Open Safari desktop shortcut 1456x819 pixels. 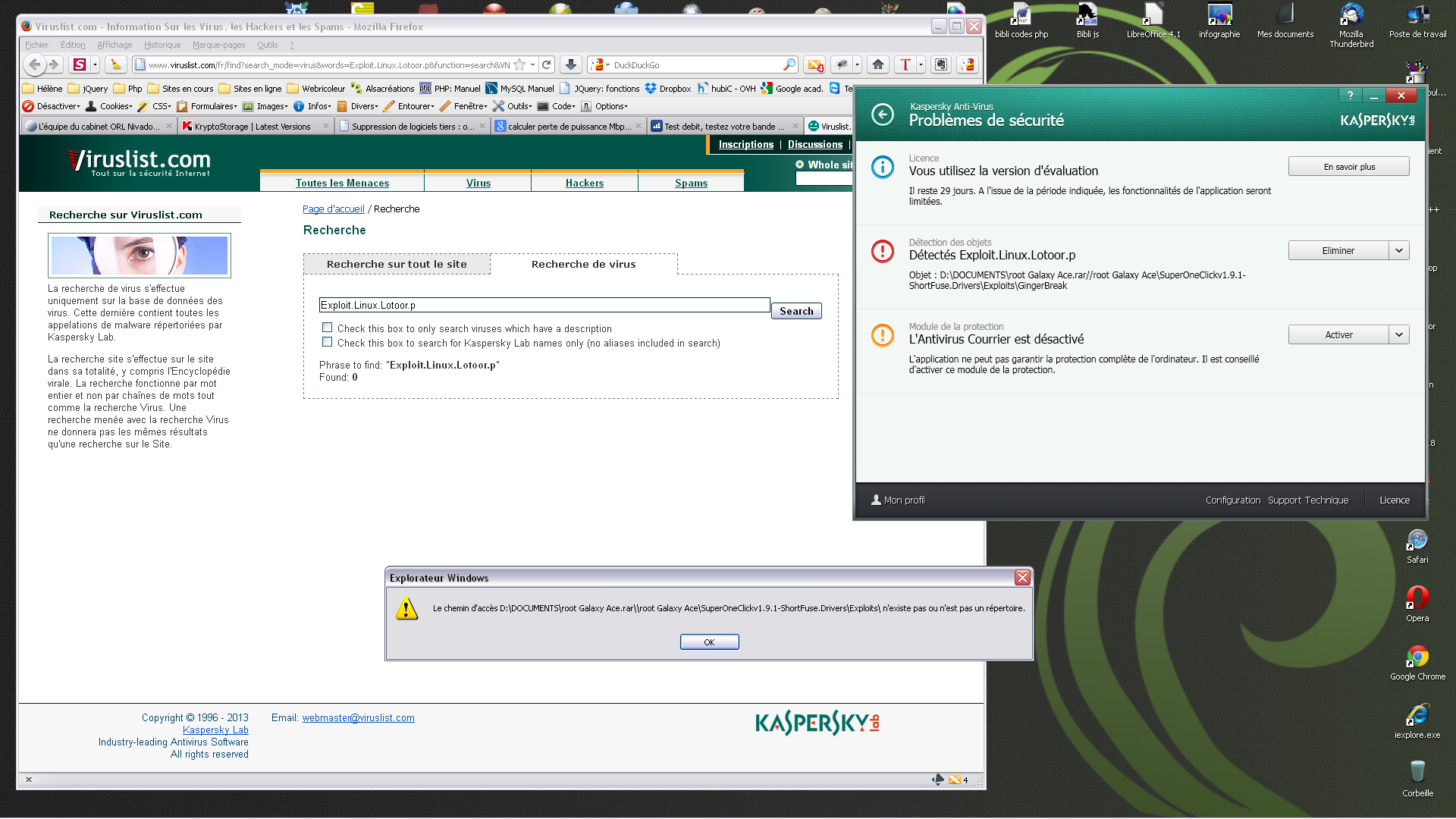pyautogui.click(x=1417, y=546)
